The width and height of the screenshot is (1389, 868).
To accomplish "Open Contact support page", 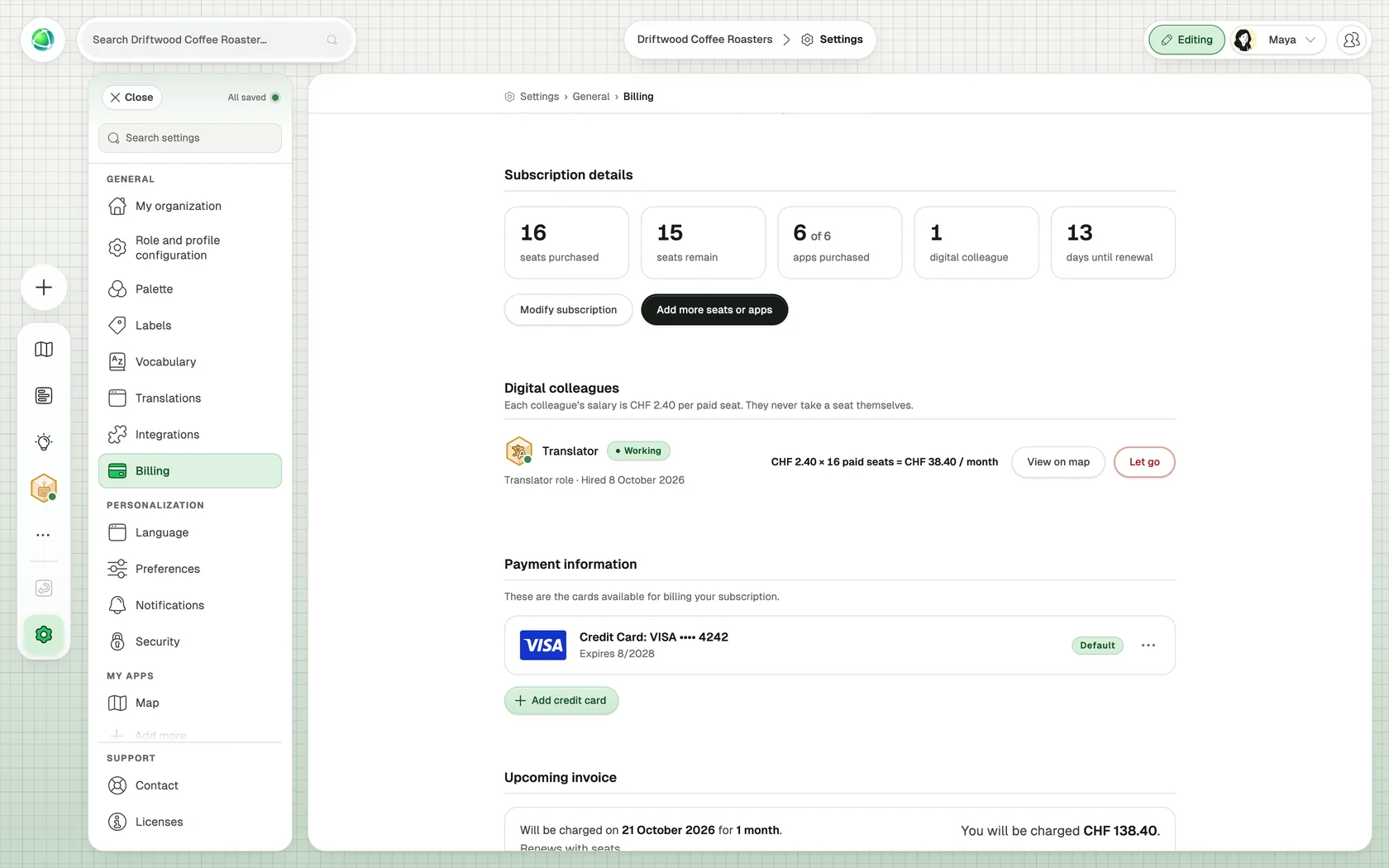I will point(190,785).
